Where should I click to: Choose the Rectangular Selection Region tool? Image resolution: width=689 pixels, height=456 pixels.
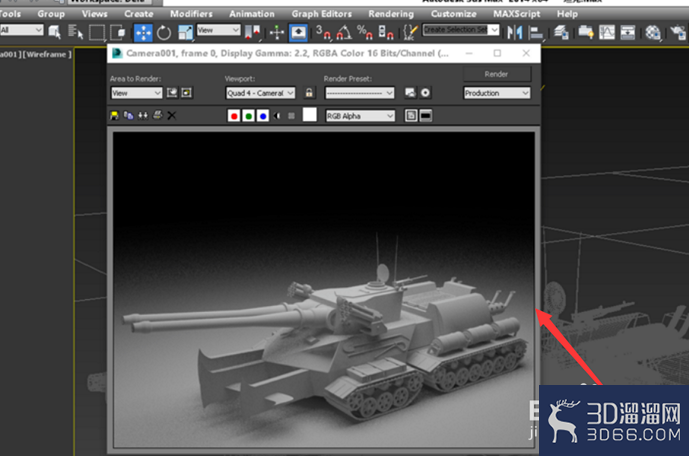pos(97,32)
